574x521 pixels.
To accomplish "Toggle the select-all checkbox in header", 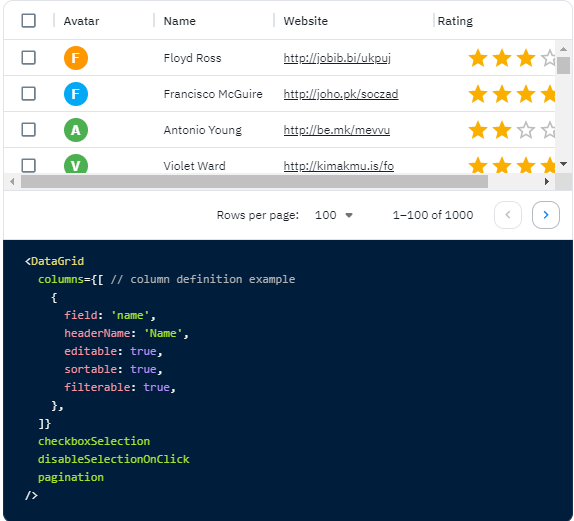I will 29,21.
